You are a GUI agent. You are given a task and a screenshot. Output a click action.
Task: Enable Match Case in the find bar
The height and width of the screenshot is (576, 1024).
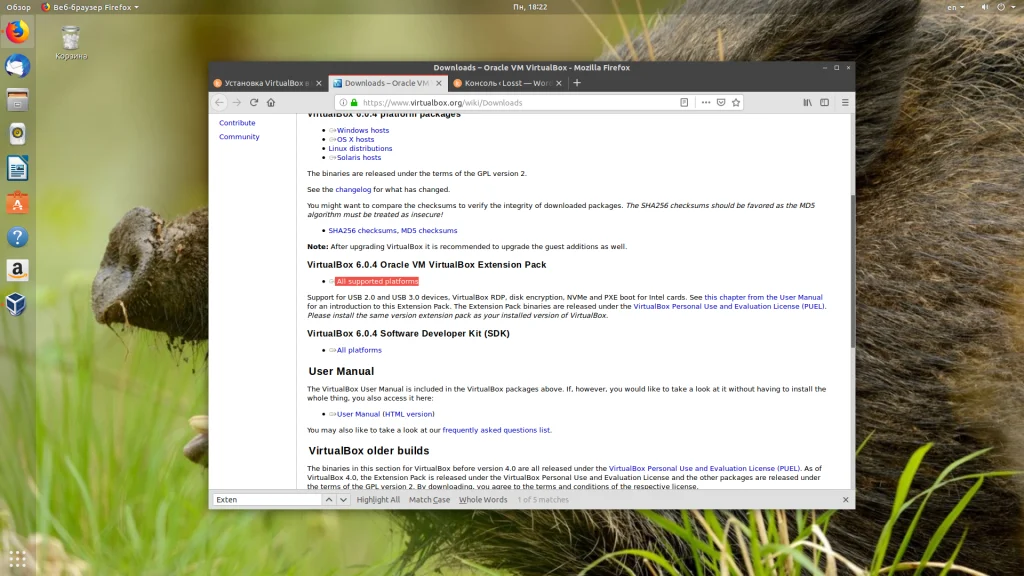(x=429, y=500)
